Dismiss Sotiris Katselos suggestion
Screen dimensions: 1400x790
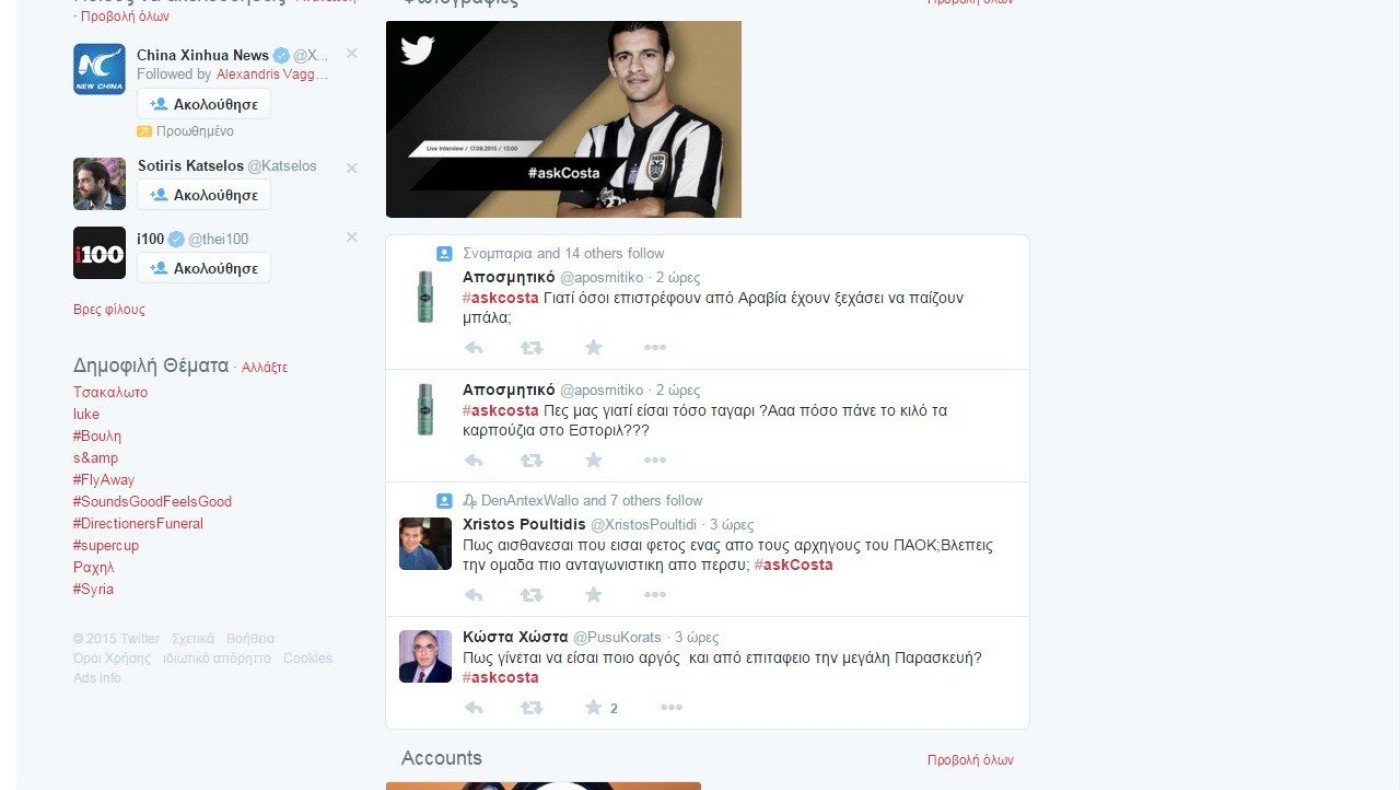click(352, 168)
